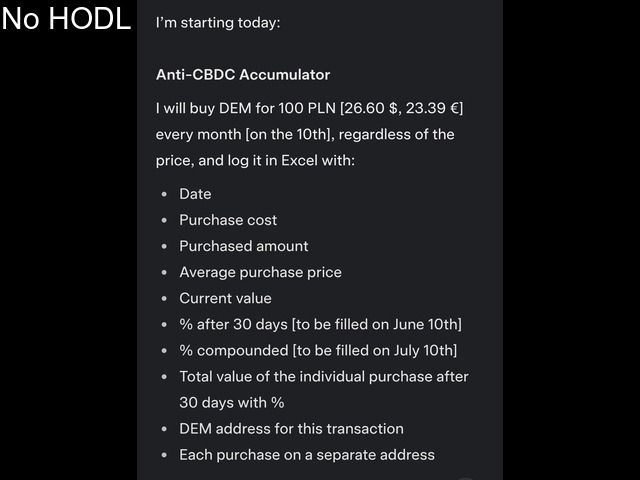Click 'Each purchase on a separate address'
The image size is (640, 480).
coord(307,455)
